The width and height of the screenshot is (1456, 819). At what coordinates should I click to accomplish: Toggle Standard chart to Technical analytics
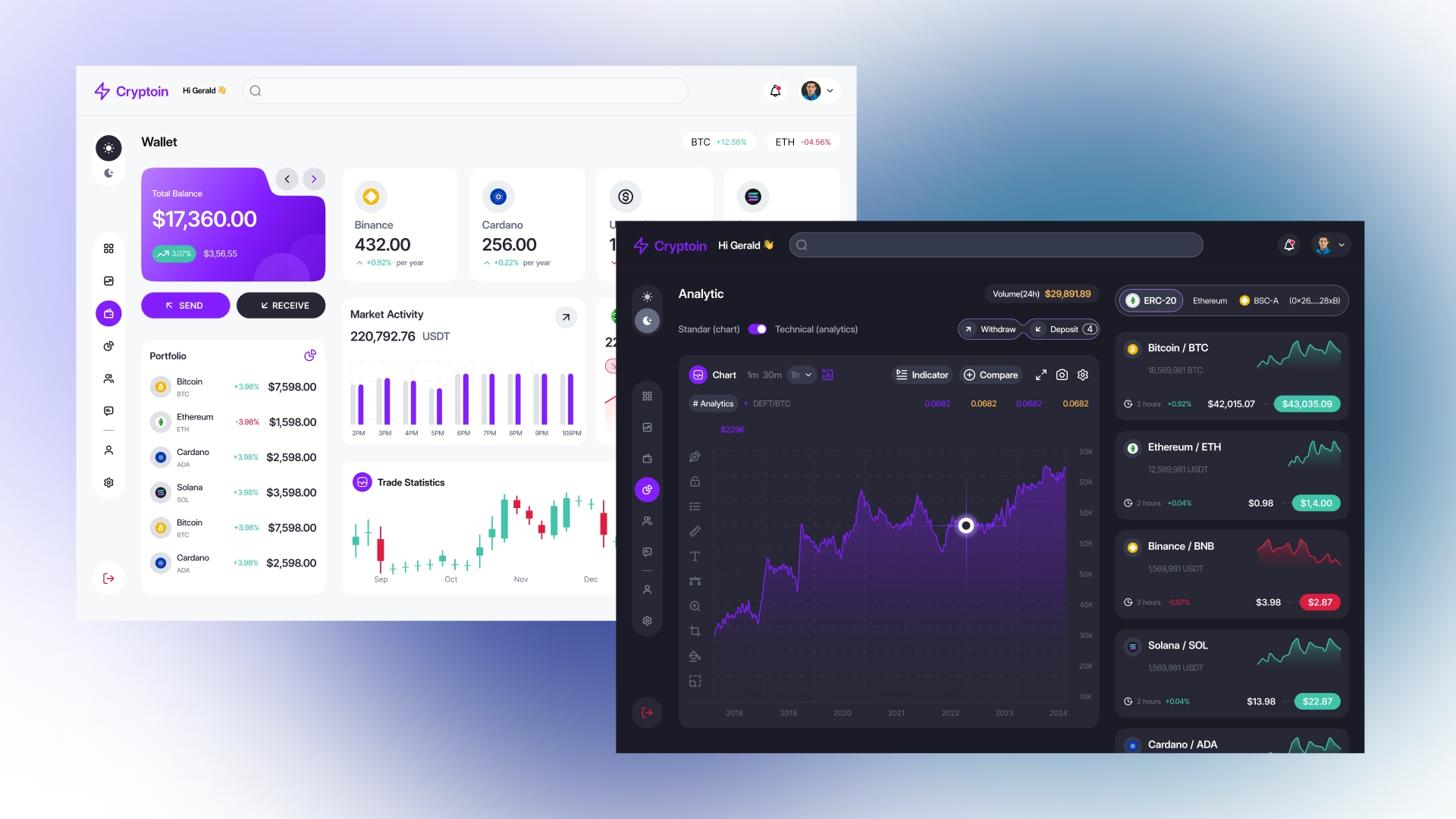point(757,328)
